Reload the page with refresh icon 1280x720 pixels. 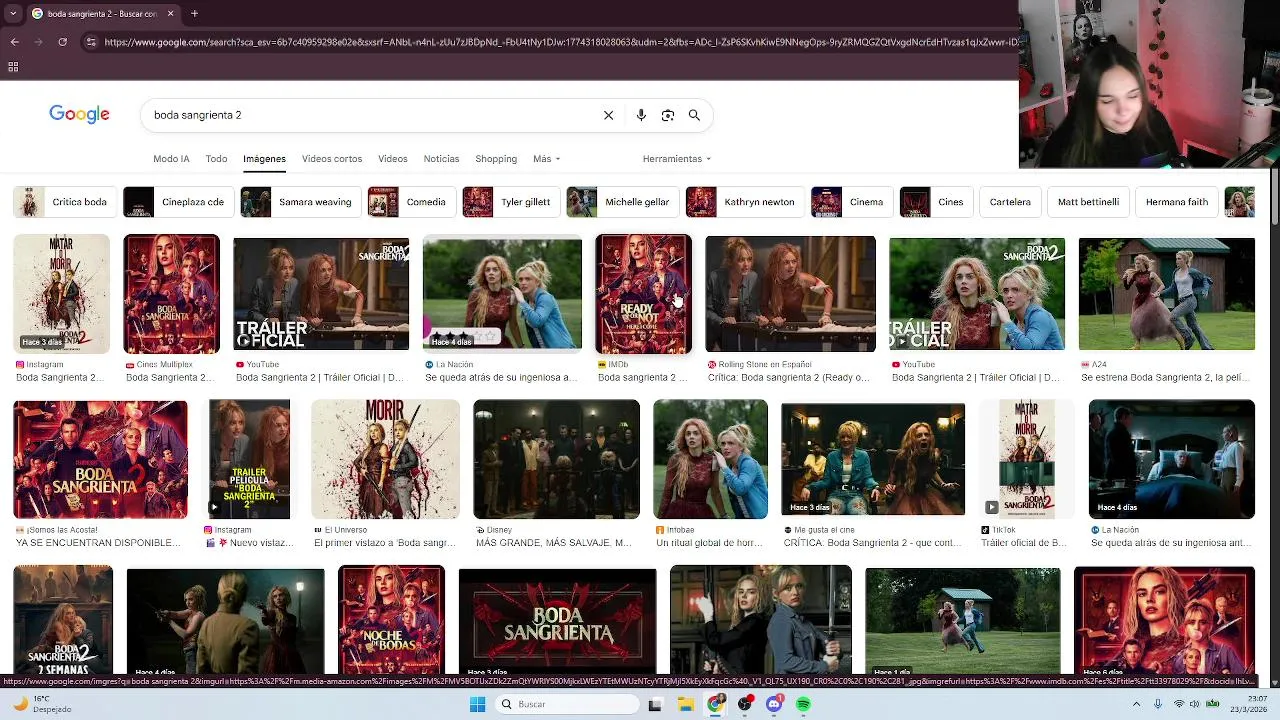pyautogui.click(x=62, y=42)
